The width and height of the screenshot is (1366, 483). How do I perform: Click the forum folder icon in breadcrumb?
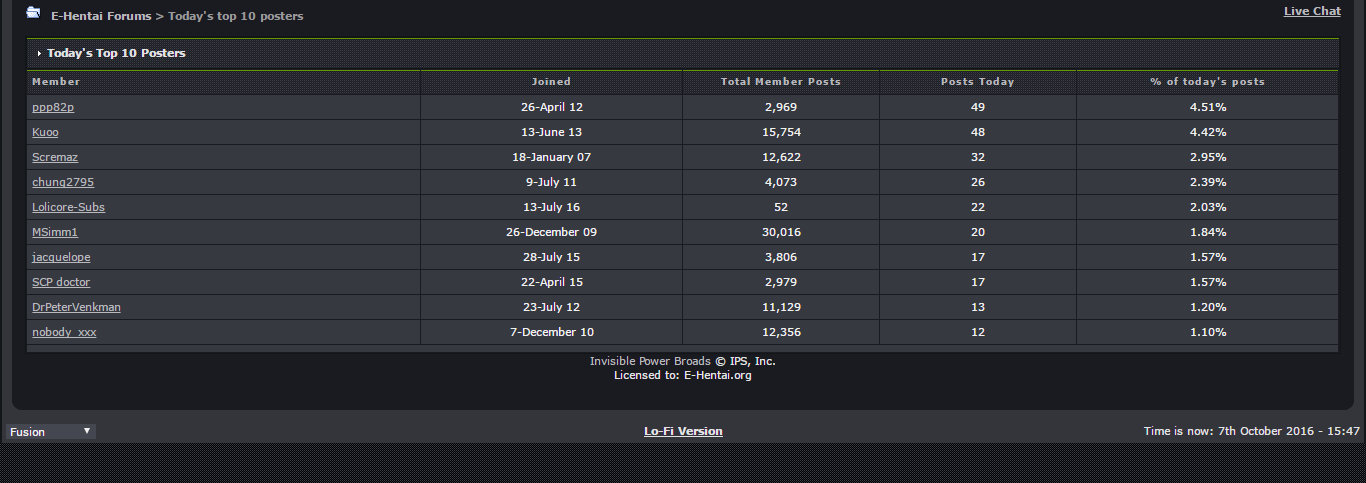click(33, 13)
